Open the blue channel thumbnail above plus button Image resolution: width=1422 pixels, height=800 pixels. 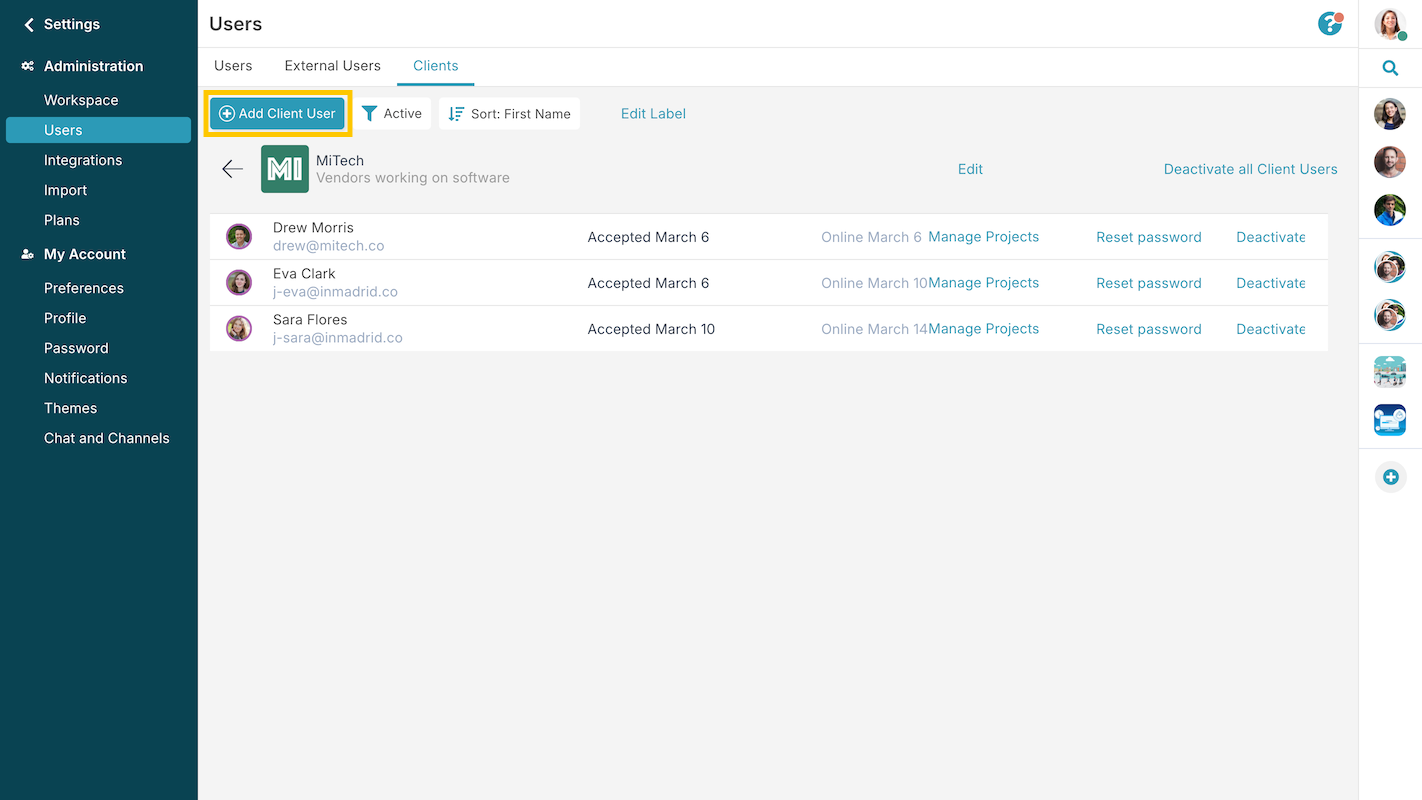1390,420
